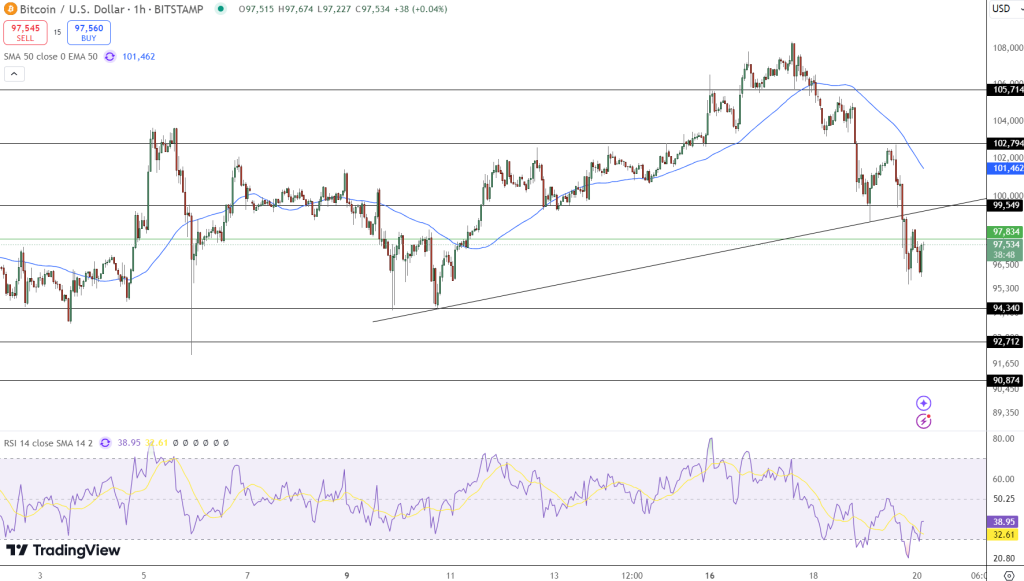The image size is (1024, 581).
Task: Click the spread value 15
Action: click(57, 33)
